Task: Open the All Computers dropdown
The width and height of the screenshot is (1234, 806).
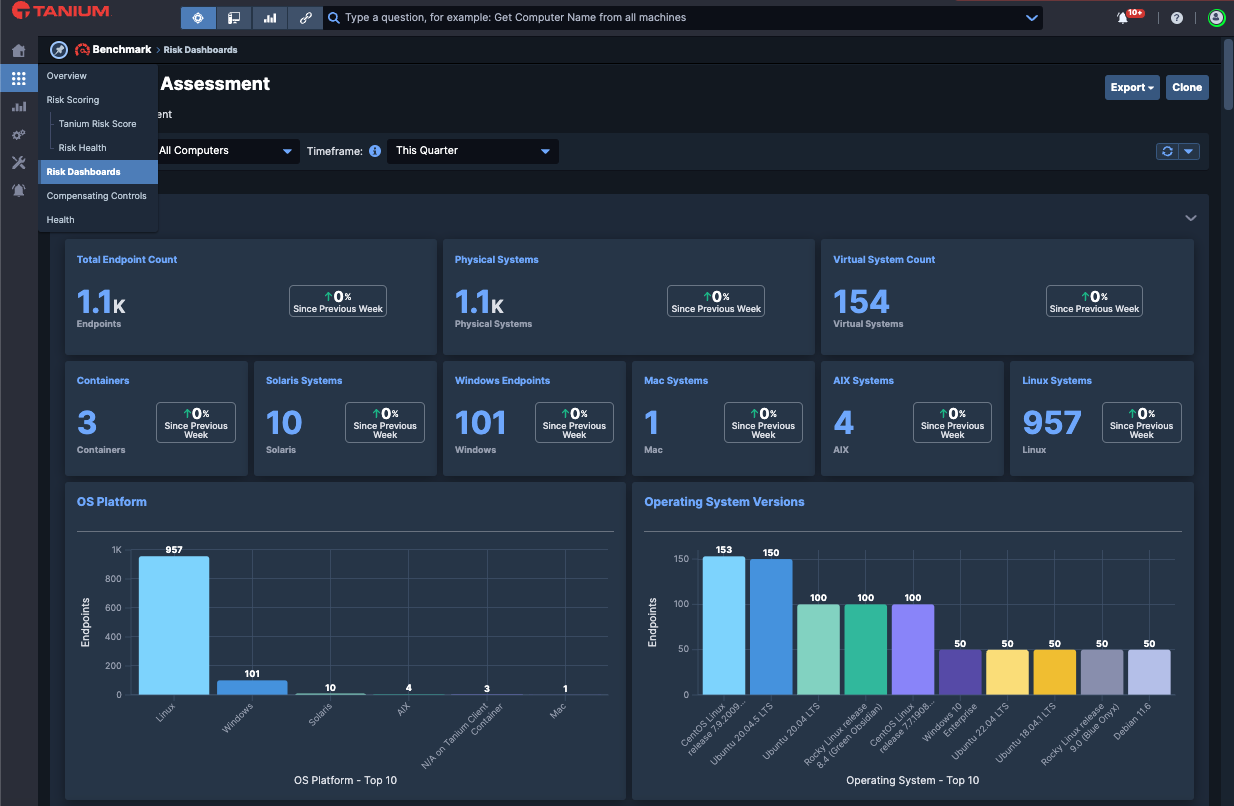Action: pyautogui.click(x=224, y=151)
